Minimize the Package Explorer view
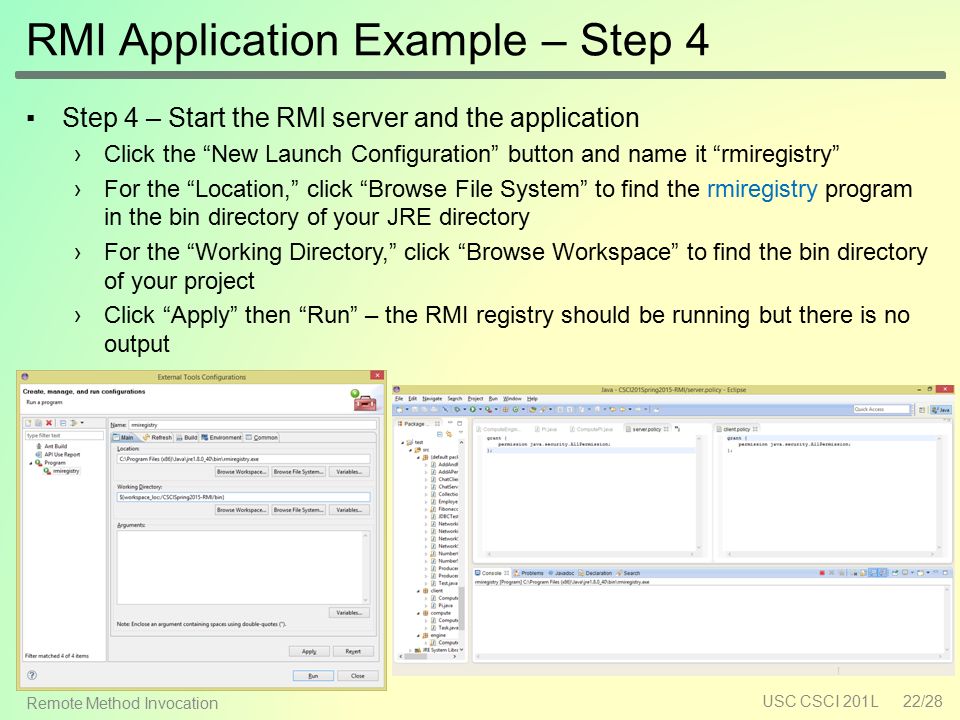 click(x=450, y=422)
